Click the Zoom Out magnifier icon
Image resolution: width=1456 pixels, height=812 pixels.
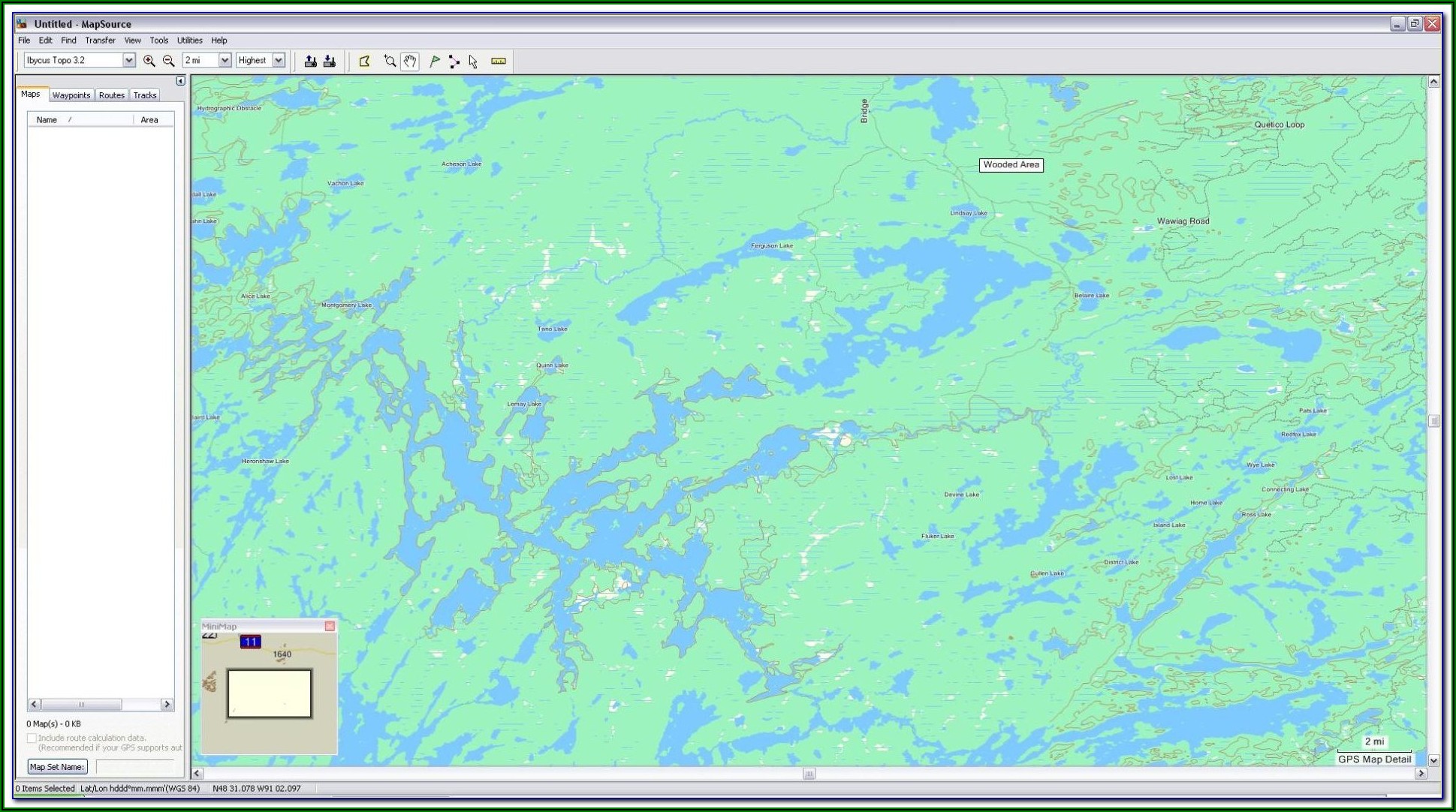[x=169, y=61]
